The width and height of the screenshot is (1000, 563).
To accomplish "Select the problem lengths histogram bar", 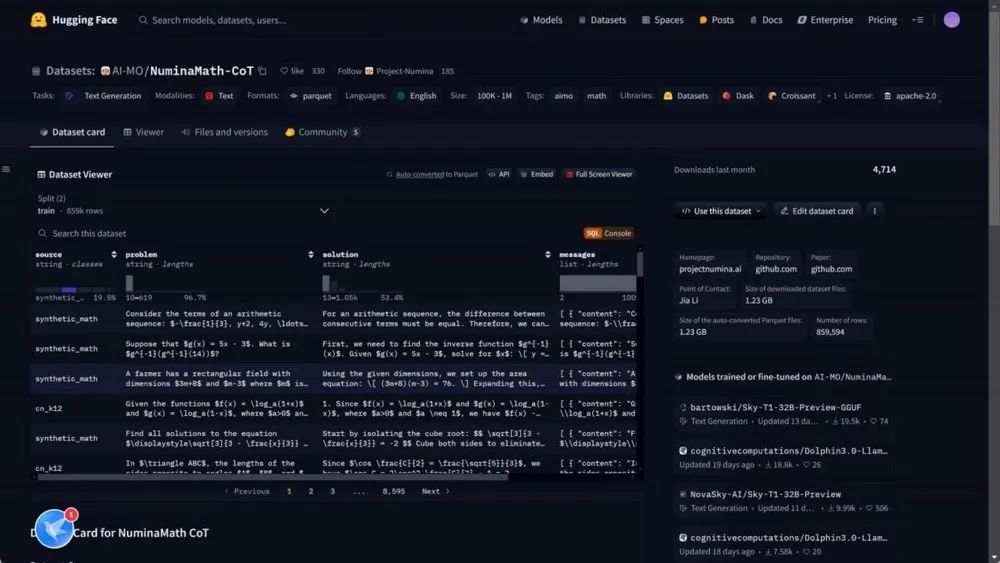I will point(129,283).
